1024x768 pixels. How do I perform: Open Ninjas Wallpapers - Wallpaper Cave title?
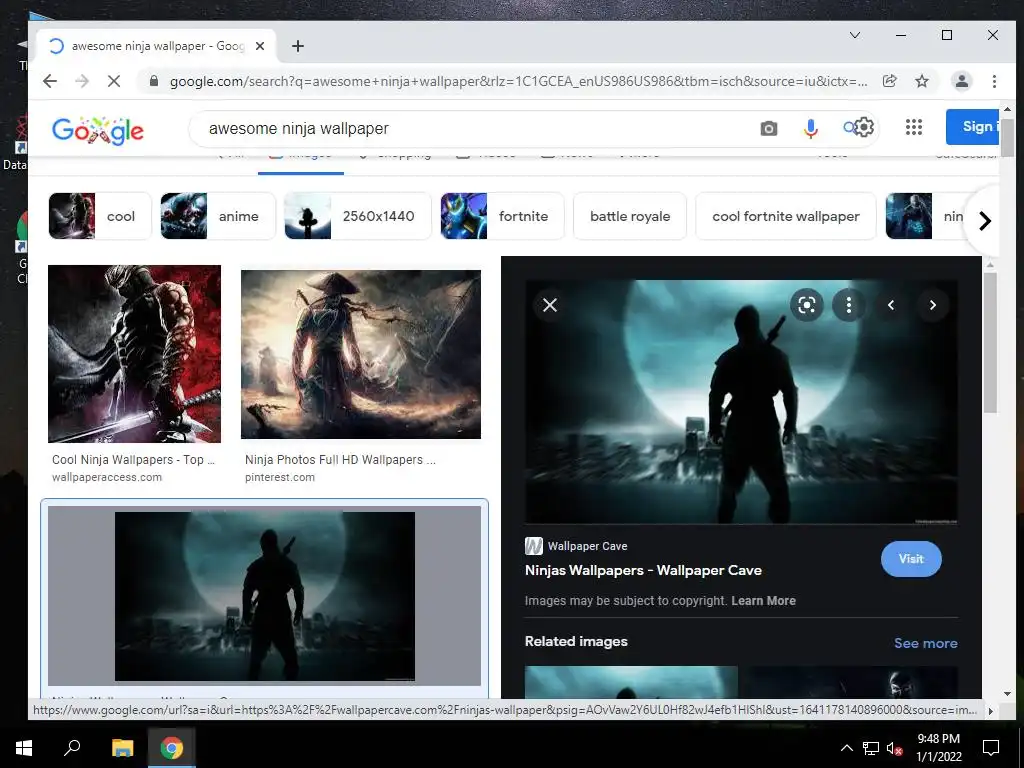coord(643,570)
